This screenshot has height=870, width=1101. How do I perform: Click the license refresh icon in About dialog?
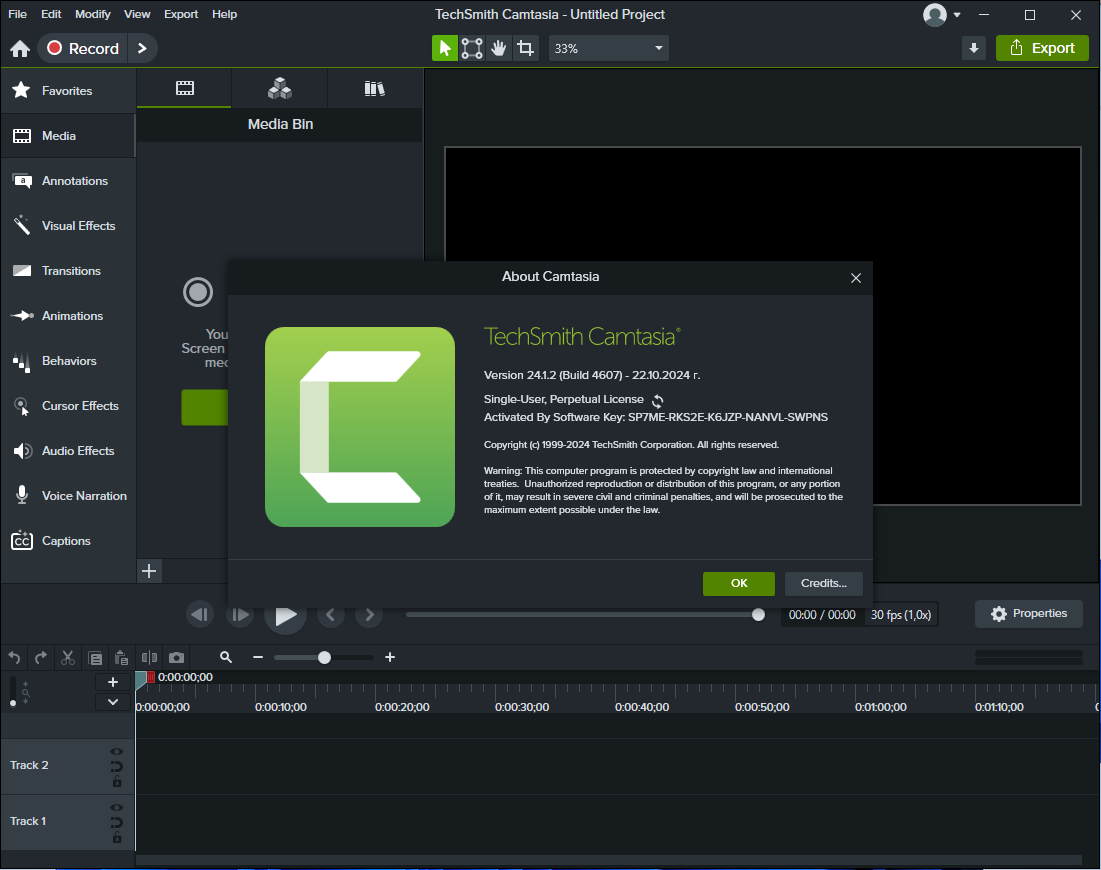click(658, 400)
